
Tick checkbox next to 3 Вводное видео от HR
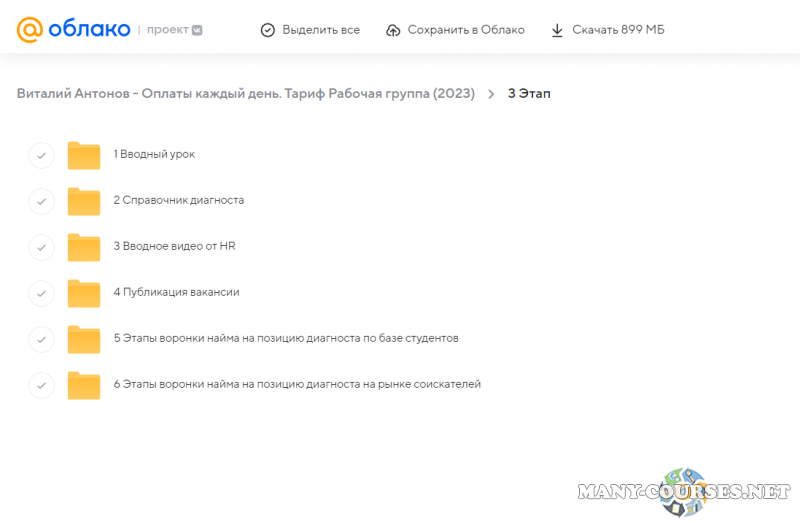coord(41,247)
